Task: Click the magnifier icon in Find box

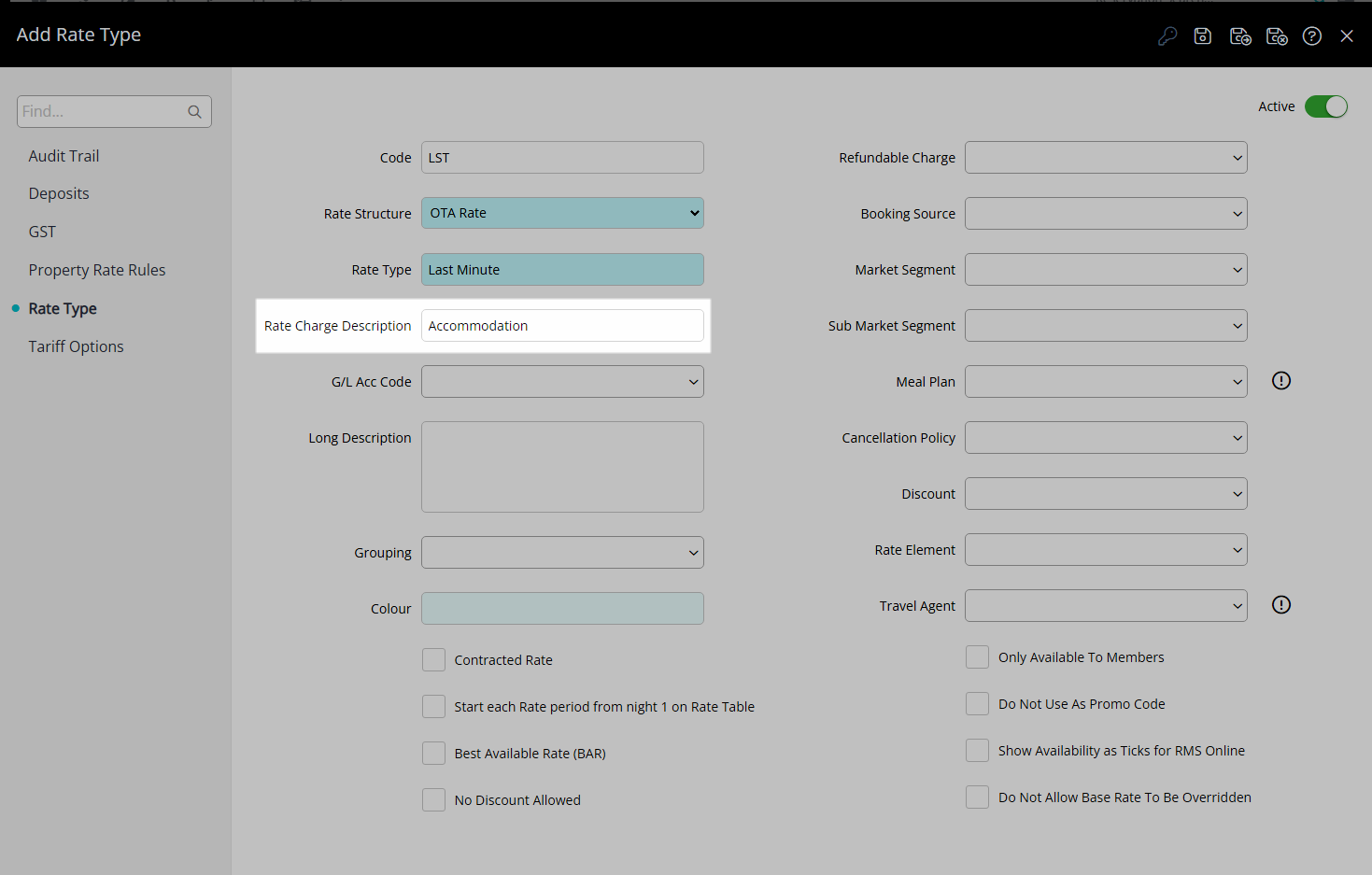Action: (194, 112)
